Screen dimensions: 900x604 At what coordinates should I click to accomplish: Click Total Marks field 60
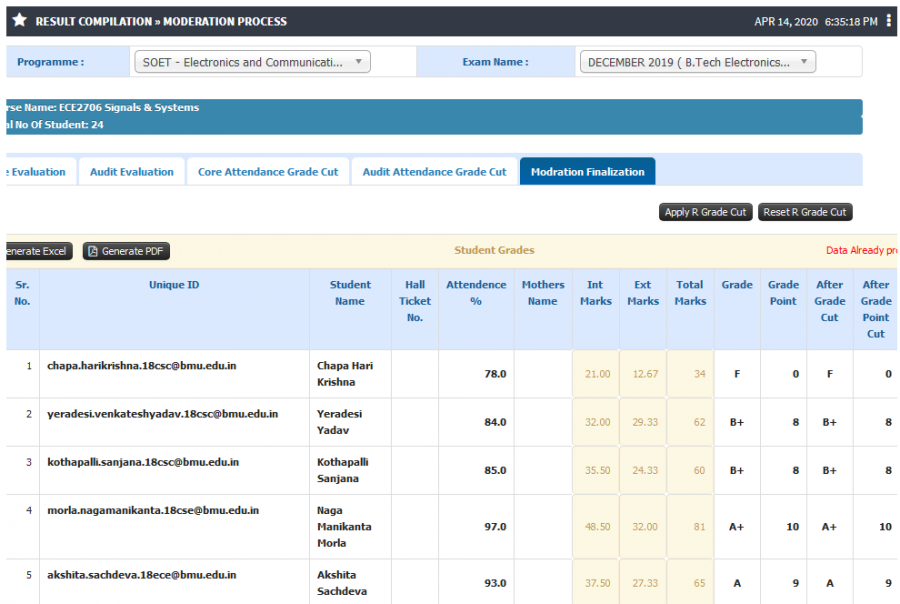pyautogui.click(x=690, y=470)
